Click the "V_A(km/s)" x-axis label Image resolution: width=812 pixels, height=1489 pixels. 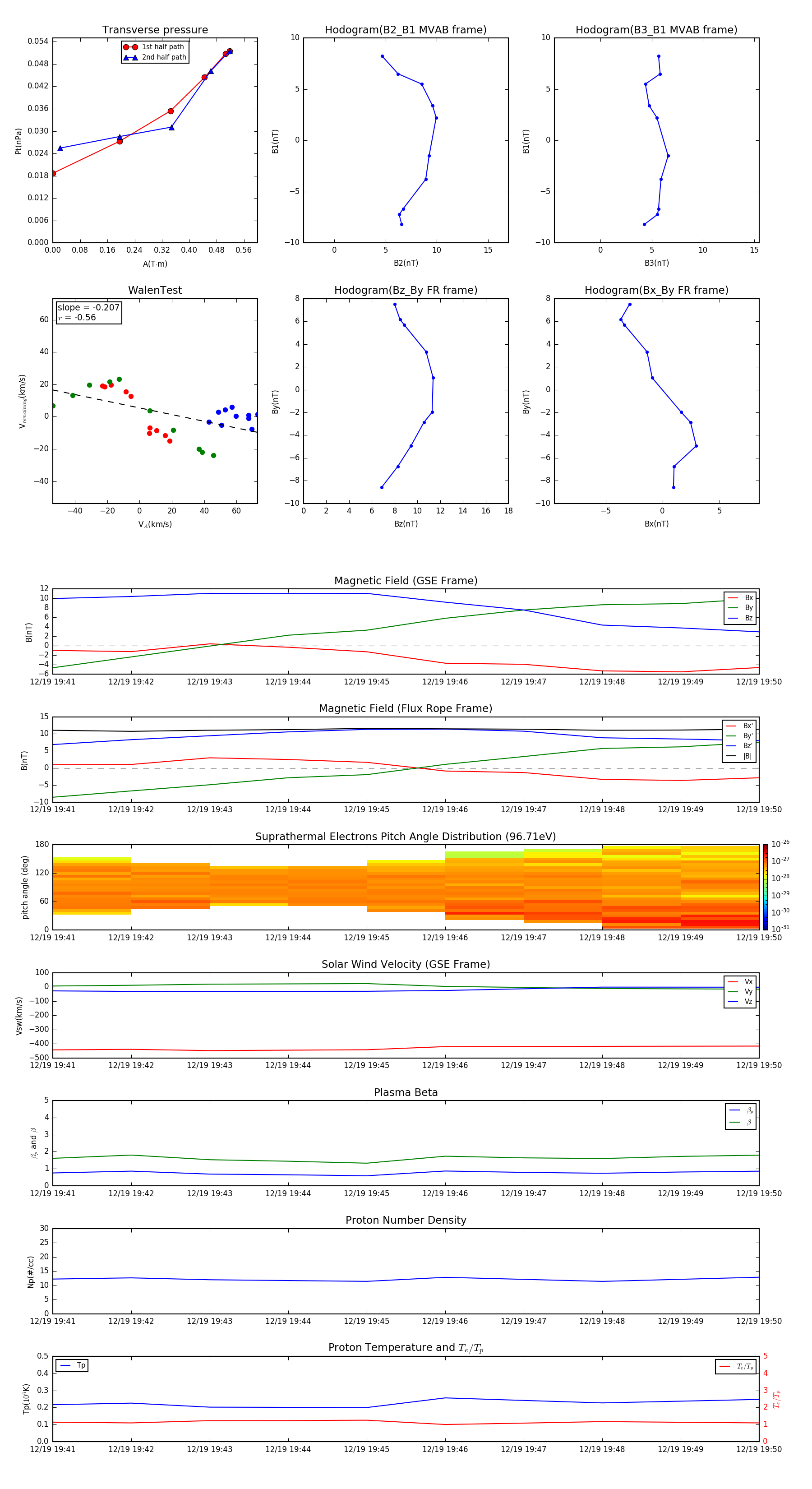155,524
